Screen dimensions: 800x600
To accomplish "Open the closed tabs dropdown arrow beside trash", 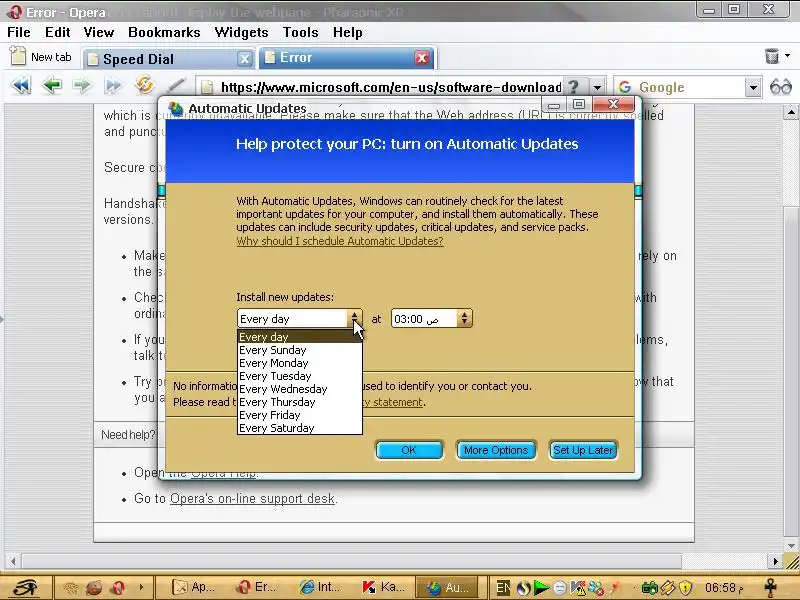I will point(788,56).
